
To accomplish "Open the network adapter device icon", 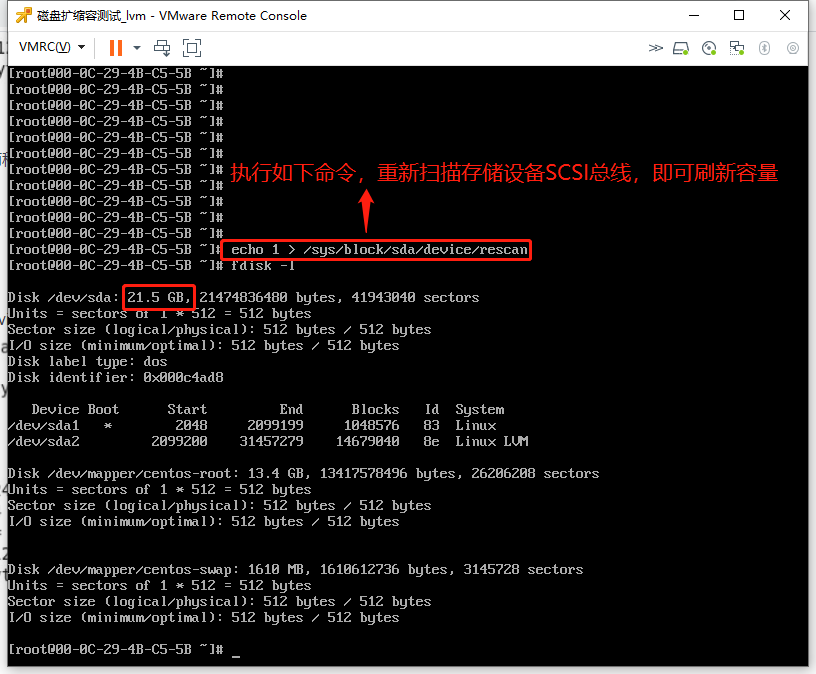I will [x=736, y=48].
